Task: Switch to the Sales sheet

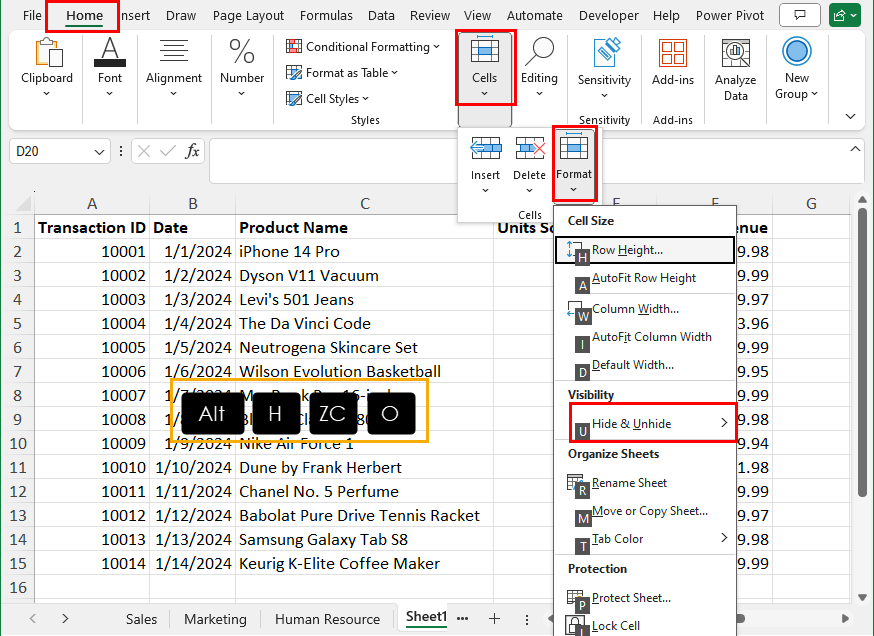Action: (x=141, y=619)
